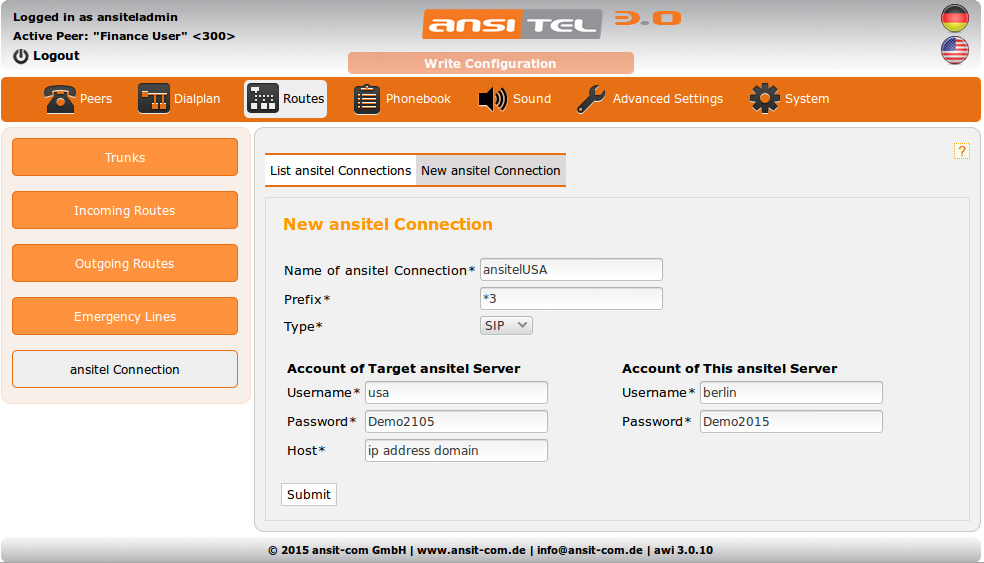Select the New ansitel Connection tab
The image size is (984, 563).
coord(491,171)
